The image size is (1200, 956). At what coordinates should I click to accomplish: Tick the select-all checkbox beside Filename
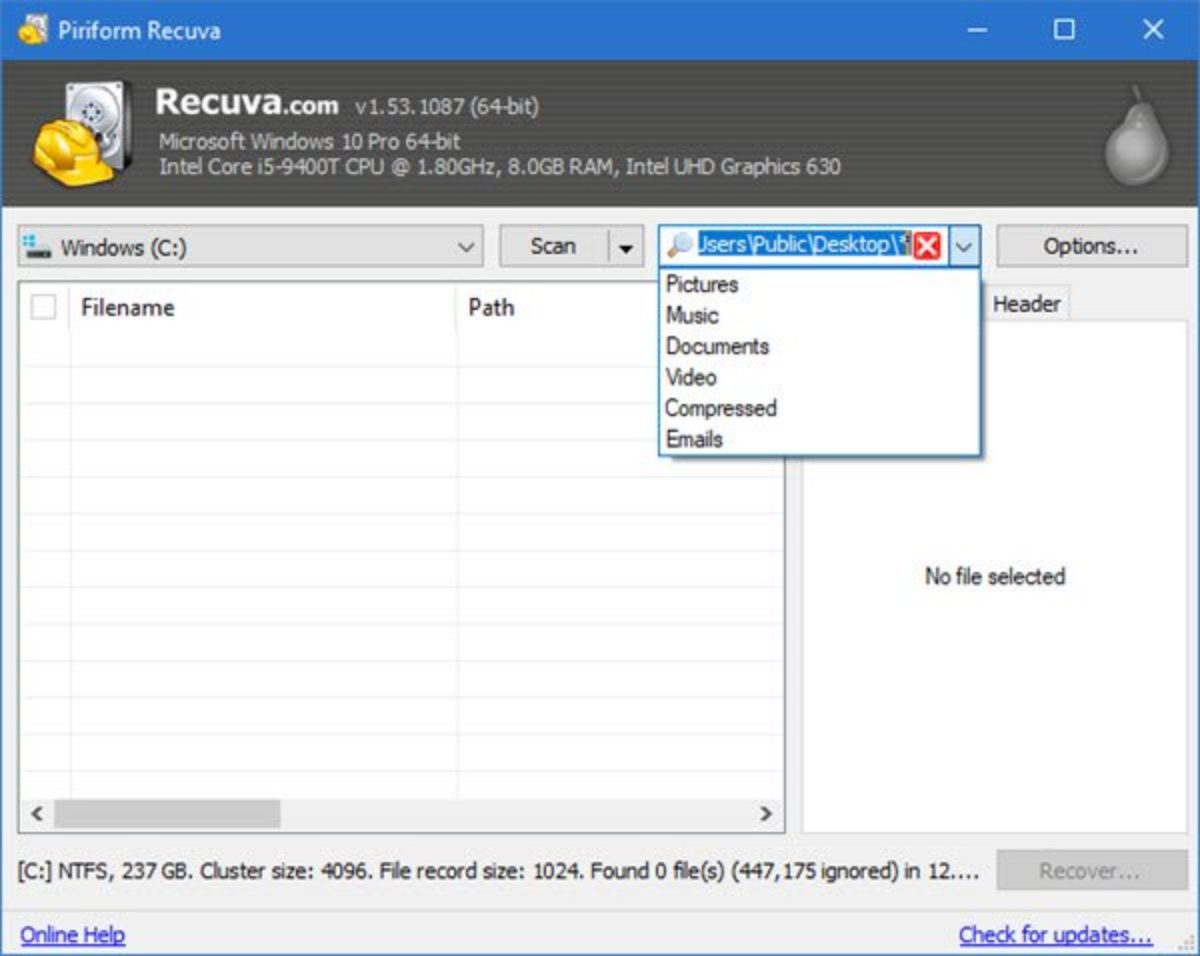tap(44, 307)
